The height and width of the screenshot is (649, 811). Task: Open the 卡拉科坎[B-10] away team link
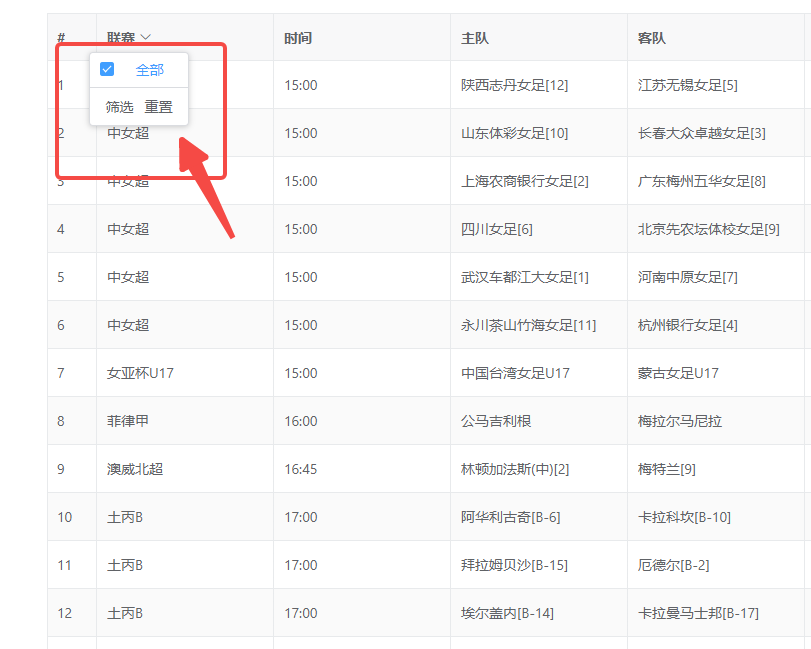pyautogui.click(x=687, y=516)
